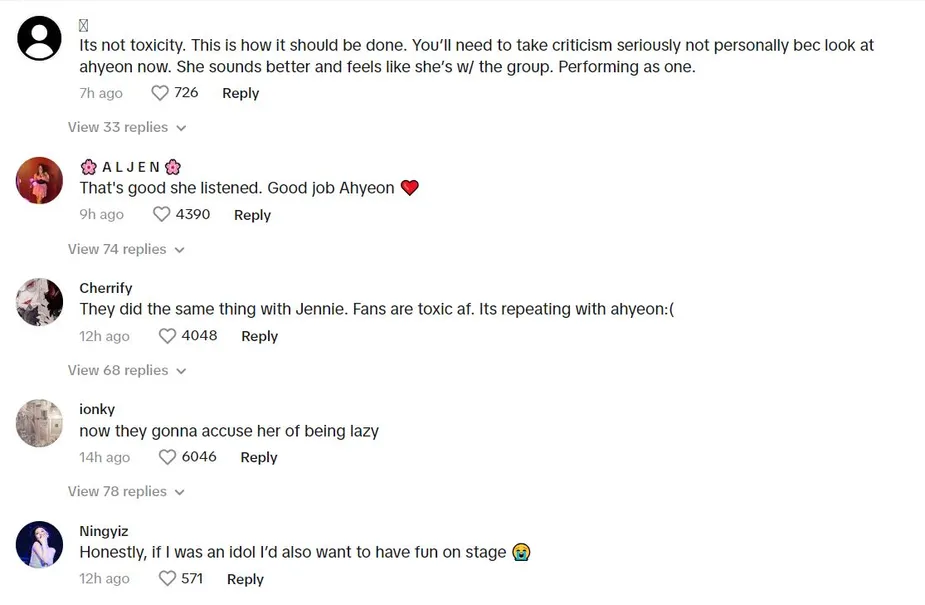This screenshot has height=605, width=925.
Task: Reply to Cherrify's comment
Action: [259, 336]
